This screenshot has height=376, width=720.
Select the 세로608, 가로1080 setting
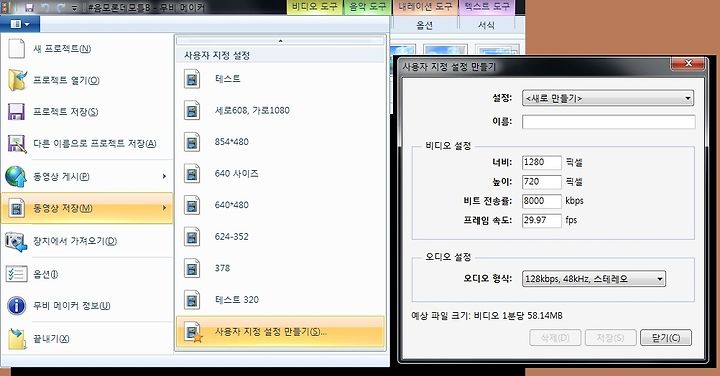pos(280,111)
